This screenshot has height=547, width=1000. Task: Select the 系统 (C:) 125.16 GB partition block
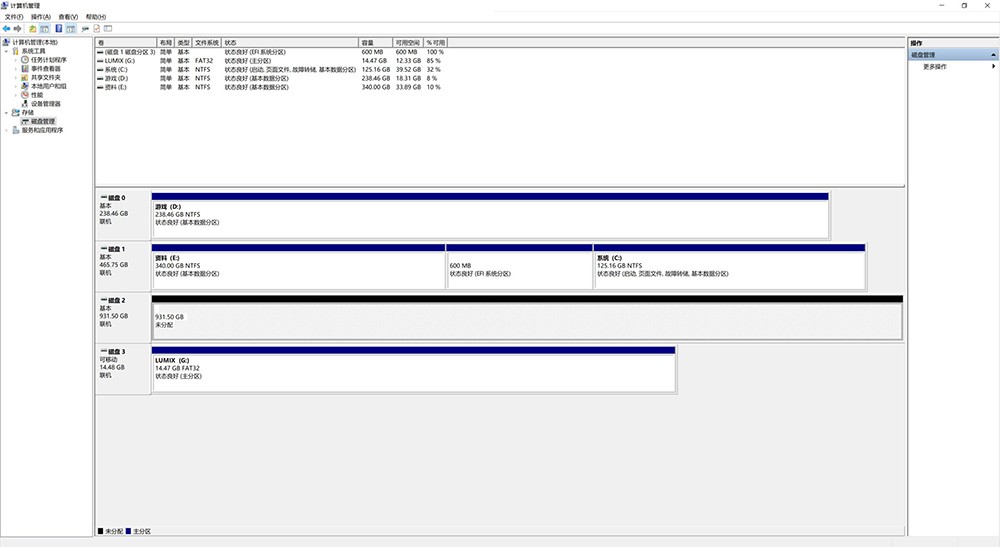730,267
